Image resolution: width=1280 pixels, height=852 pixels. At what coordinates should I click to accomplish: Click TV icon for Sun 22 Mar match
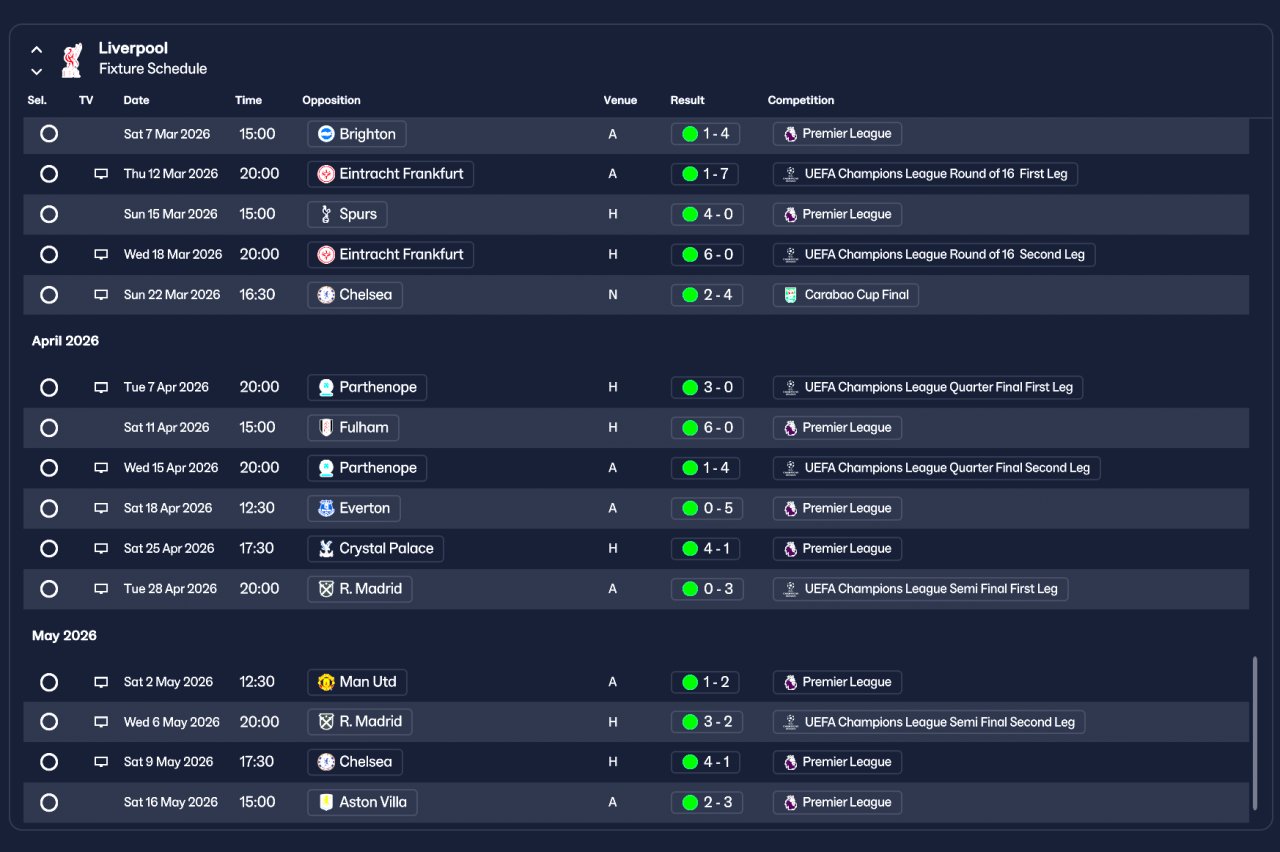(101, 295)
